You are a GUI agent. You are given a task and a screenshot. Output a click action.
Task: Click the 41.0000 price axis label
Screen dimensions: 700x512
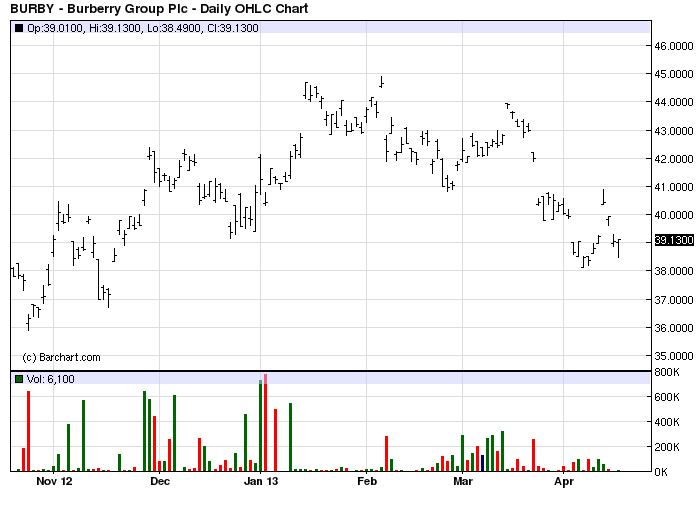(x=674, y=187)
